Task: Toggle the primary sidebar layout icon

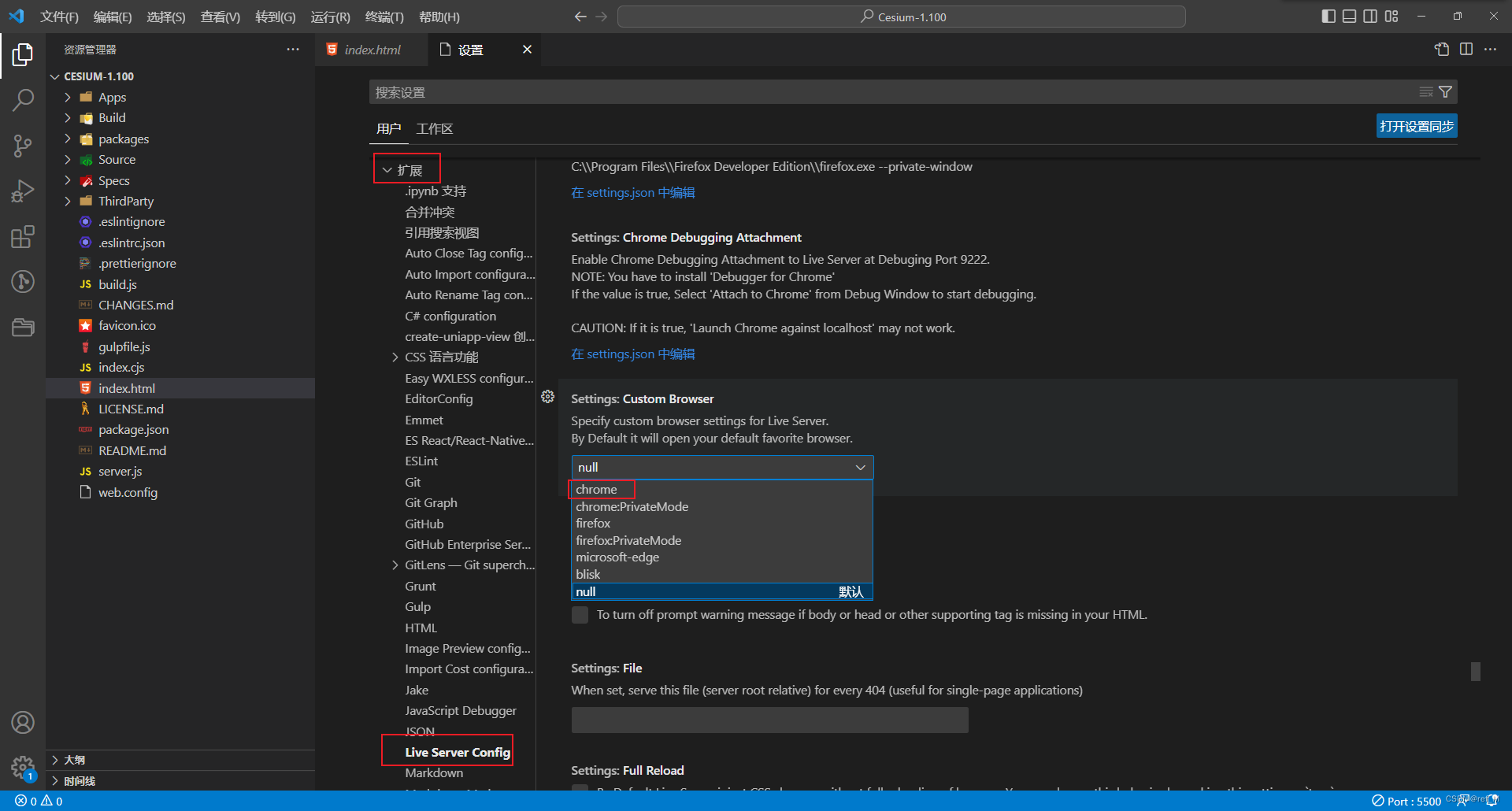Action: point(1329,16)
